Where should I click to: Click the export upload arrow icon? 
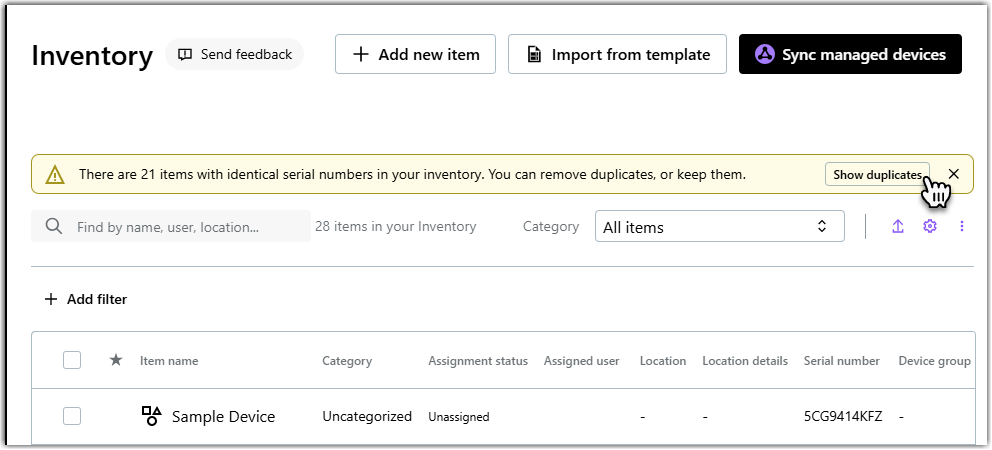point(898,227)
